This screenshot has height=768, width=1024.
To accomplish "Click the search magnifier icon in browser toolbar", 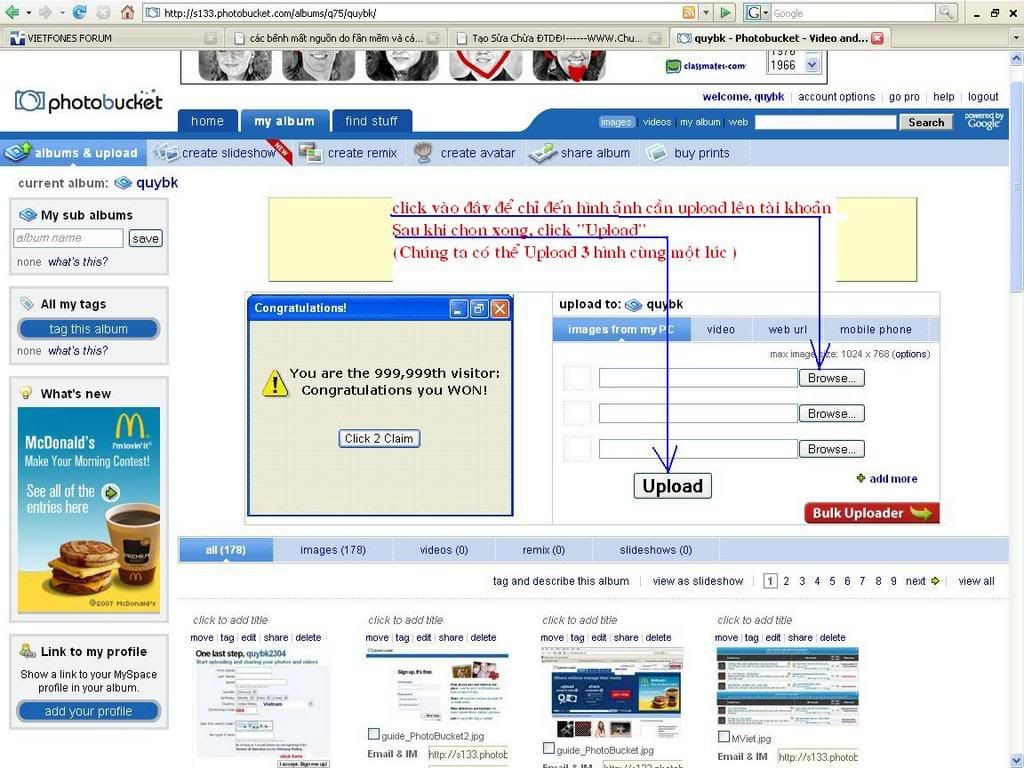I will pos(946,12).
